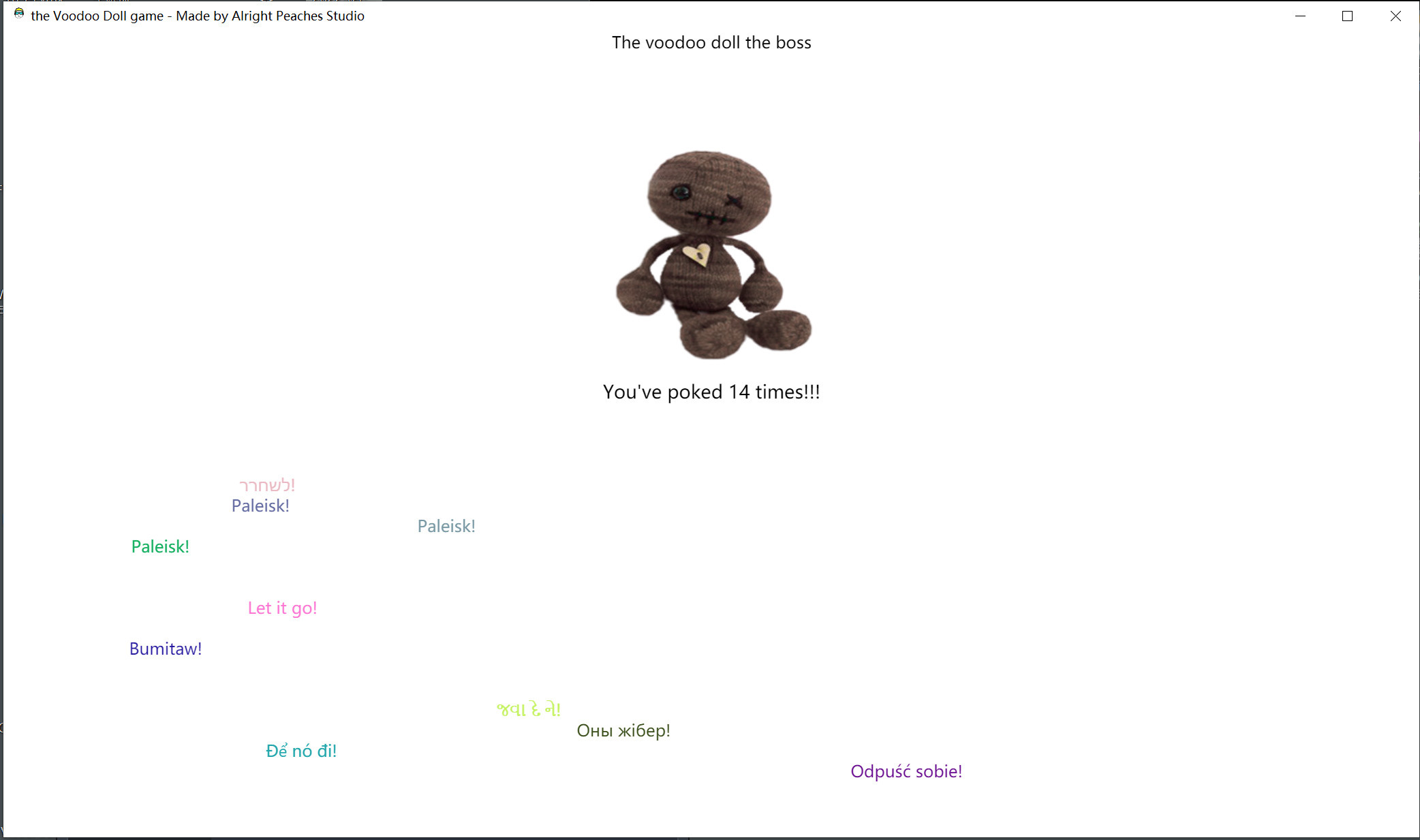The width and height of the screenshot is (1420, 840).
Task: Click the doll's open button eye
Action: tap(681, 192)
